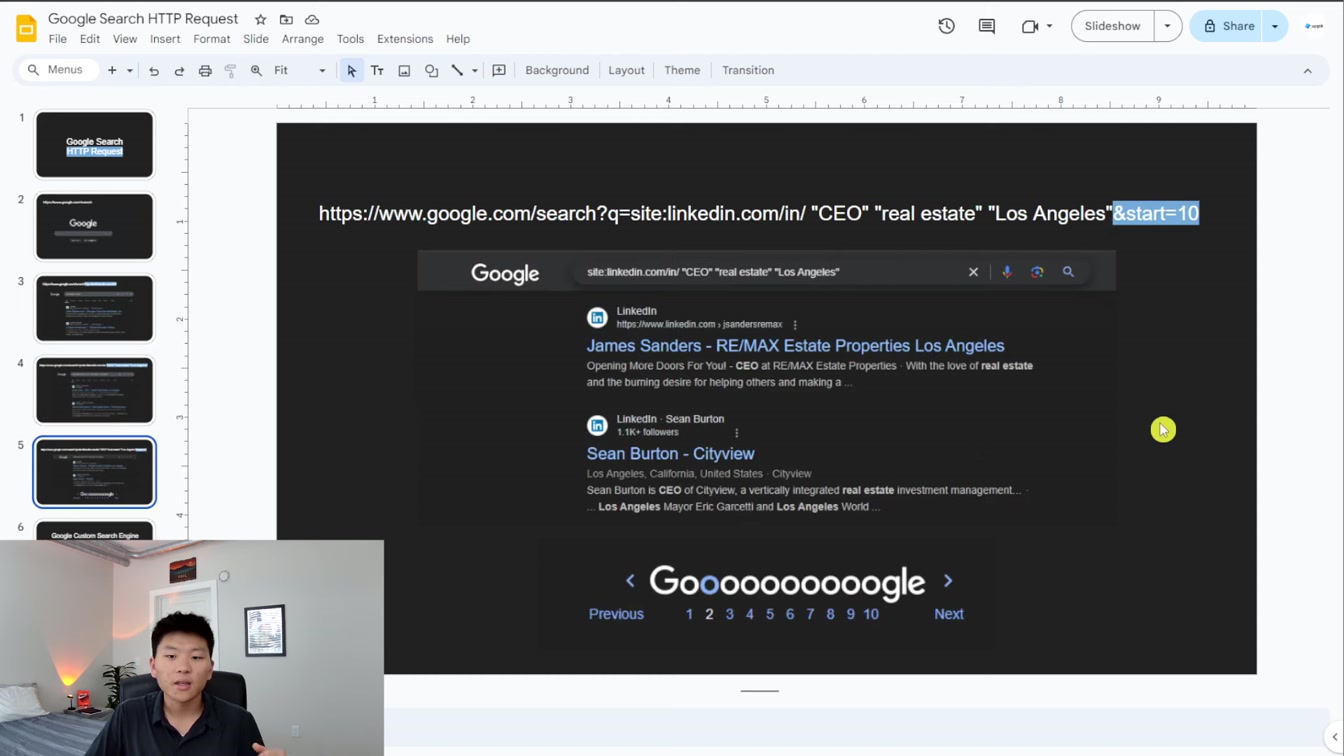This screenshot has width=1344, height=756.
Task: Print the presentation
Action: (205, 70)
